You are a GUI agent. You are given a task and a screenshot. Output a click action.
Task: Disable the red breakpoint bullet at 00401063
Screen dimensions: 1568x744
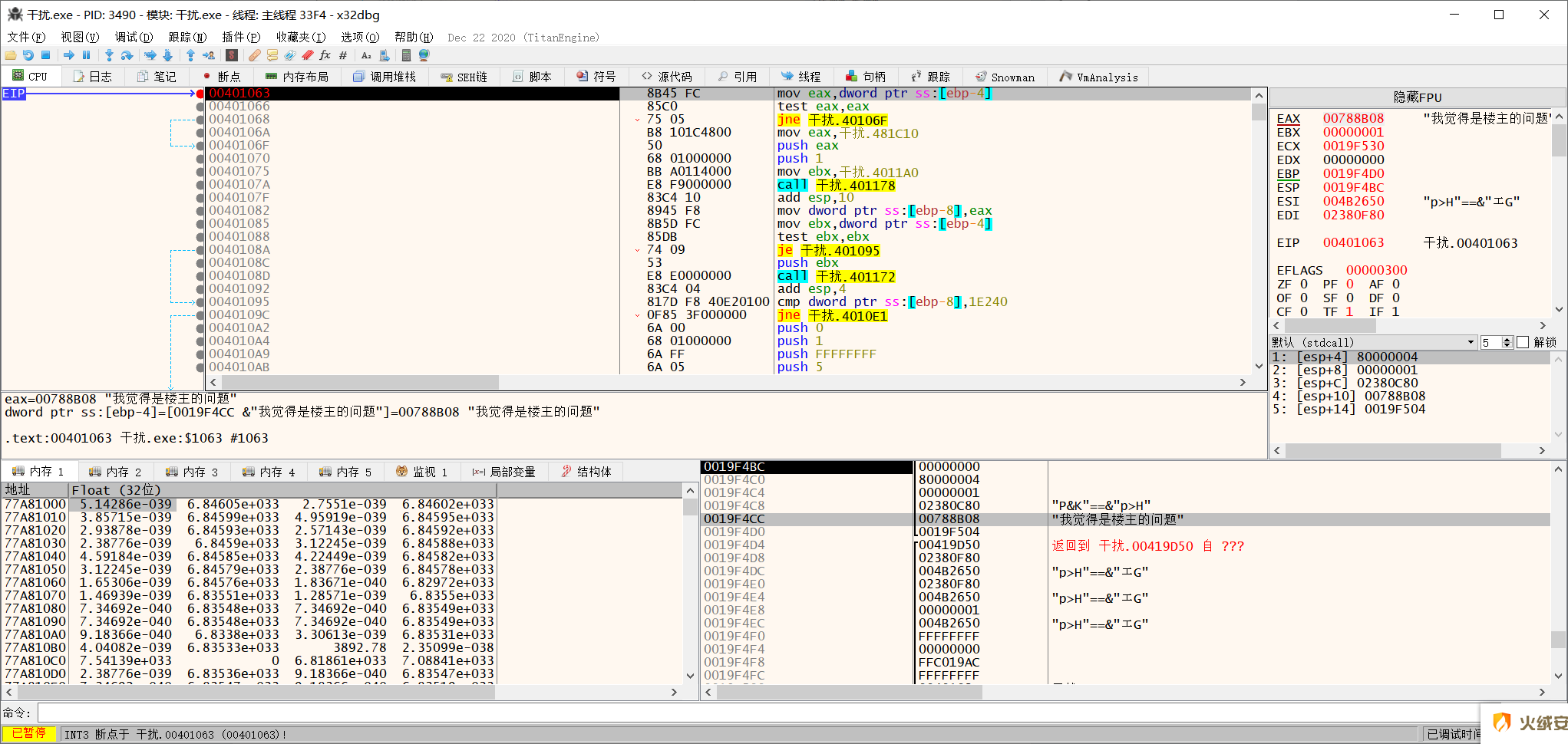point(200,94)
